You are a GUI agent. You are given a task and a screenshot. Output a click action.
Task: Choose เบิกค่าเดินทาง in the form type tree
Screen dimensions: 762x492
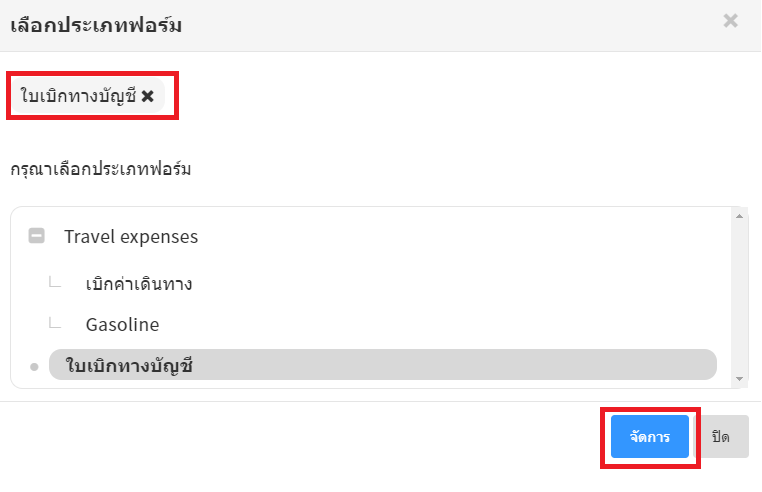coord(139,284)
